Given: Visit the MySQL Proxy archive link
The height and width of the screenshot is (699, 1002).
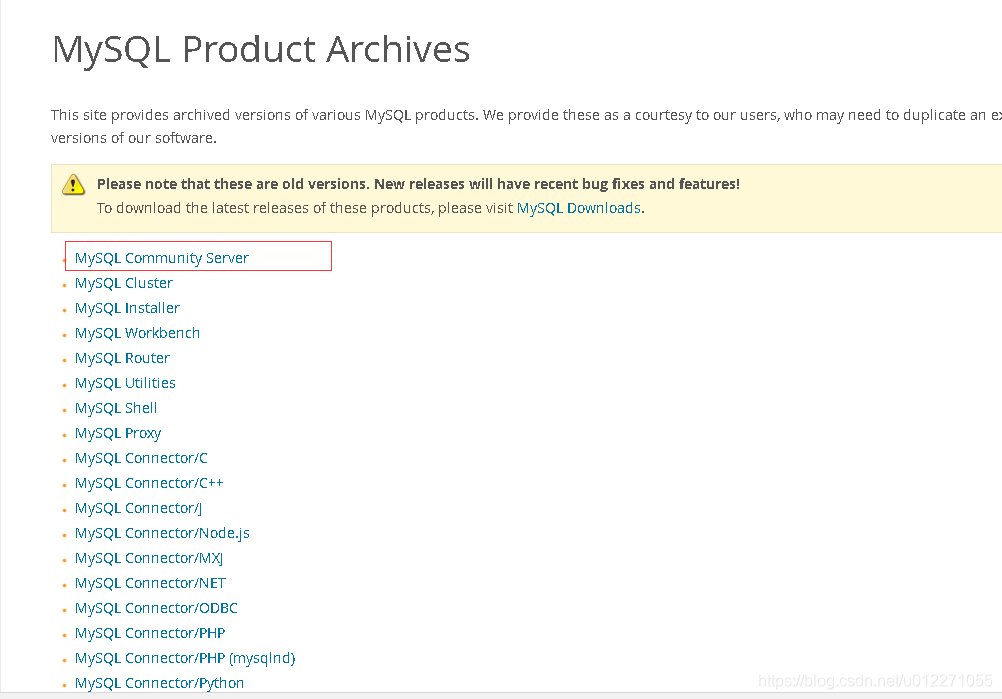Looking at the screenshot, I should pyautogui.click(x=118, y=433).
